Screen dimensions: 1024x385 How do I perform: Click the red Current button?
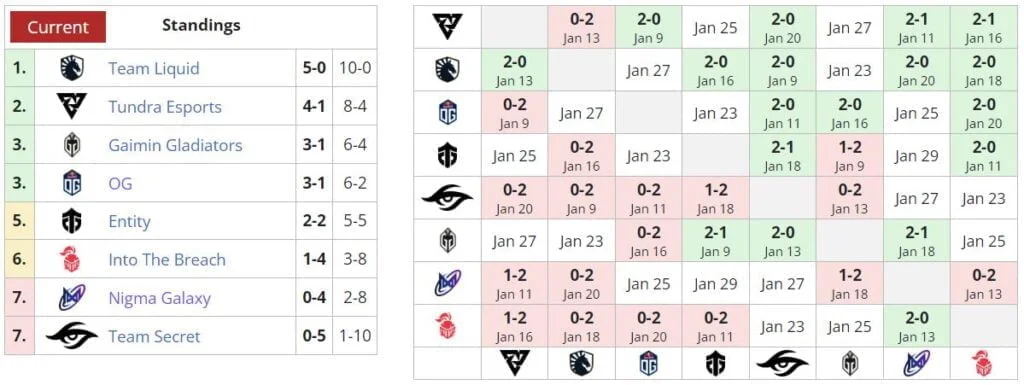pos(57,27)
